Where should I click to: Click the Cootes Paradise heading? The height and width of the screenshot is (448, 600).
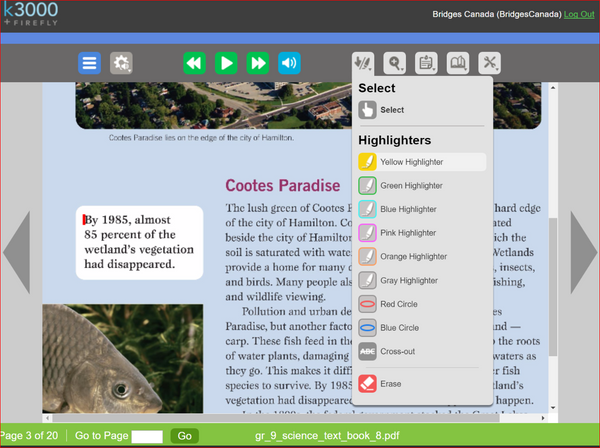(x=282, y=186)
